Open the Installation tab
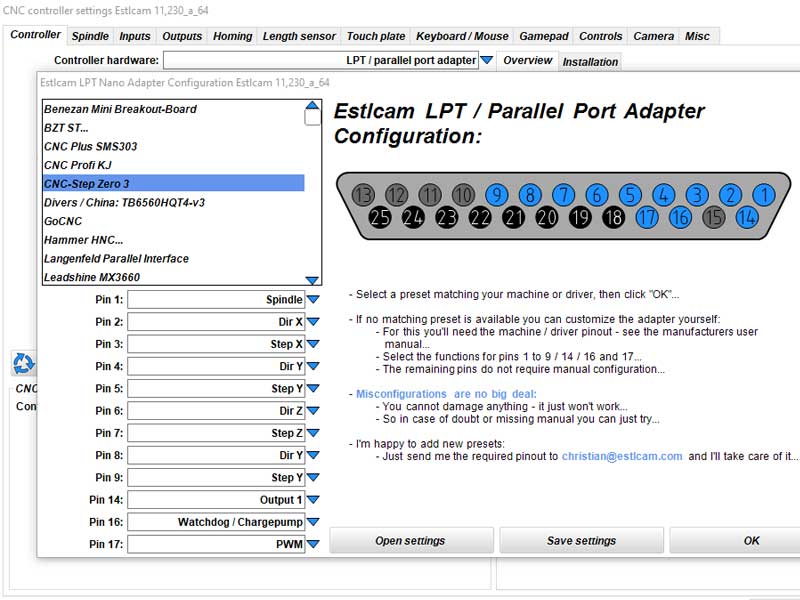 (591, 60)
